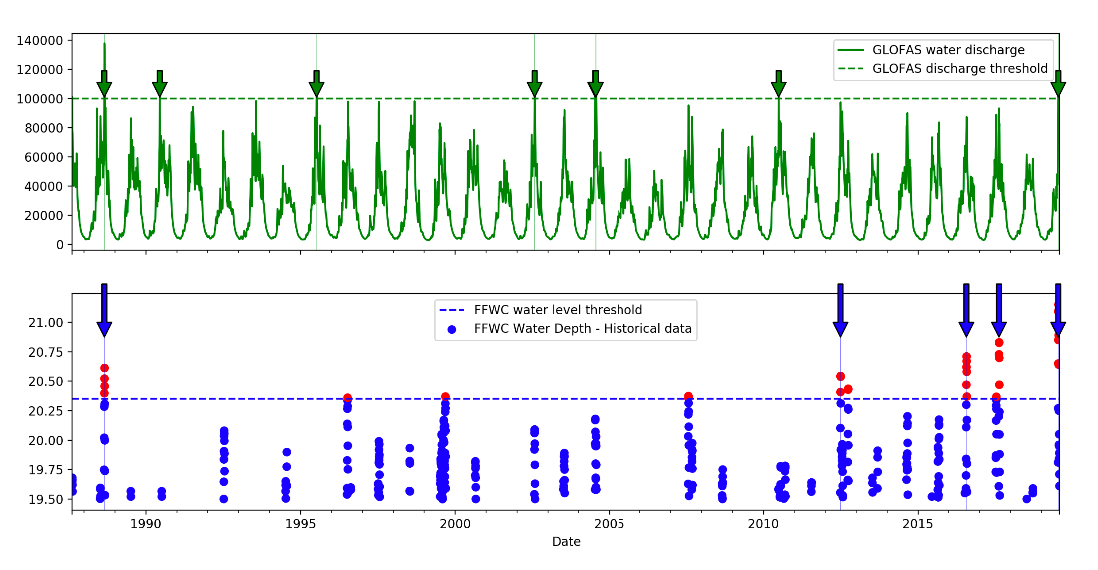Image resolution: width=1098 pixels, height=570 pixels.
Task: Click the 'Date' x-axis label
Action: (566, 542)
